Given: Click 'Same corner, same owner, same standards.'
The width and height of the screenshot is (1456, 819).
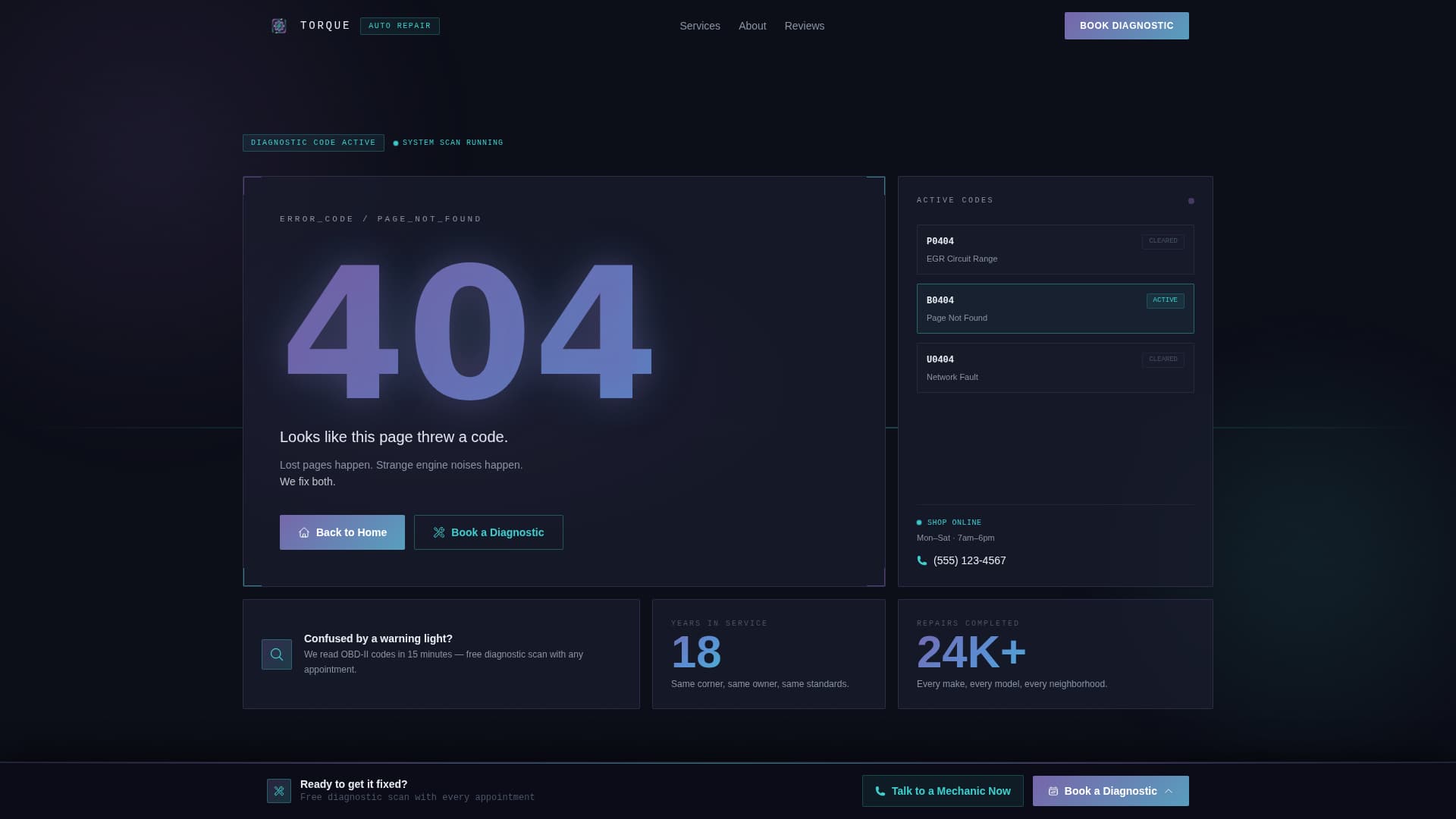Looking at the screenshot, I should point(760,684).
